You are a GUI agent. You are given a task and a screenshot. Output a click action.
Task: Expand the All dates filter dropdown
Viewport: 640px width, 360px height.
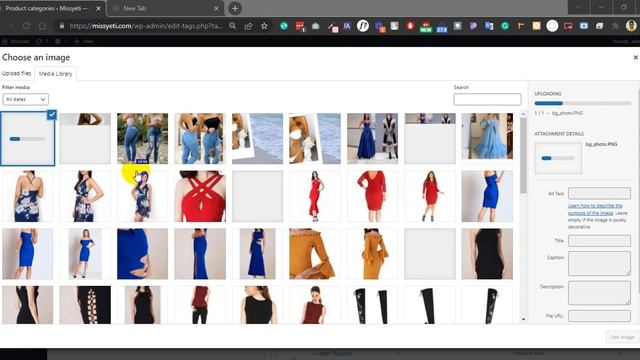tap(25, 99)
